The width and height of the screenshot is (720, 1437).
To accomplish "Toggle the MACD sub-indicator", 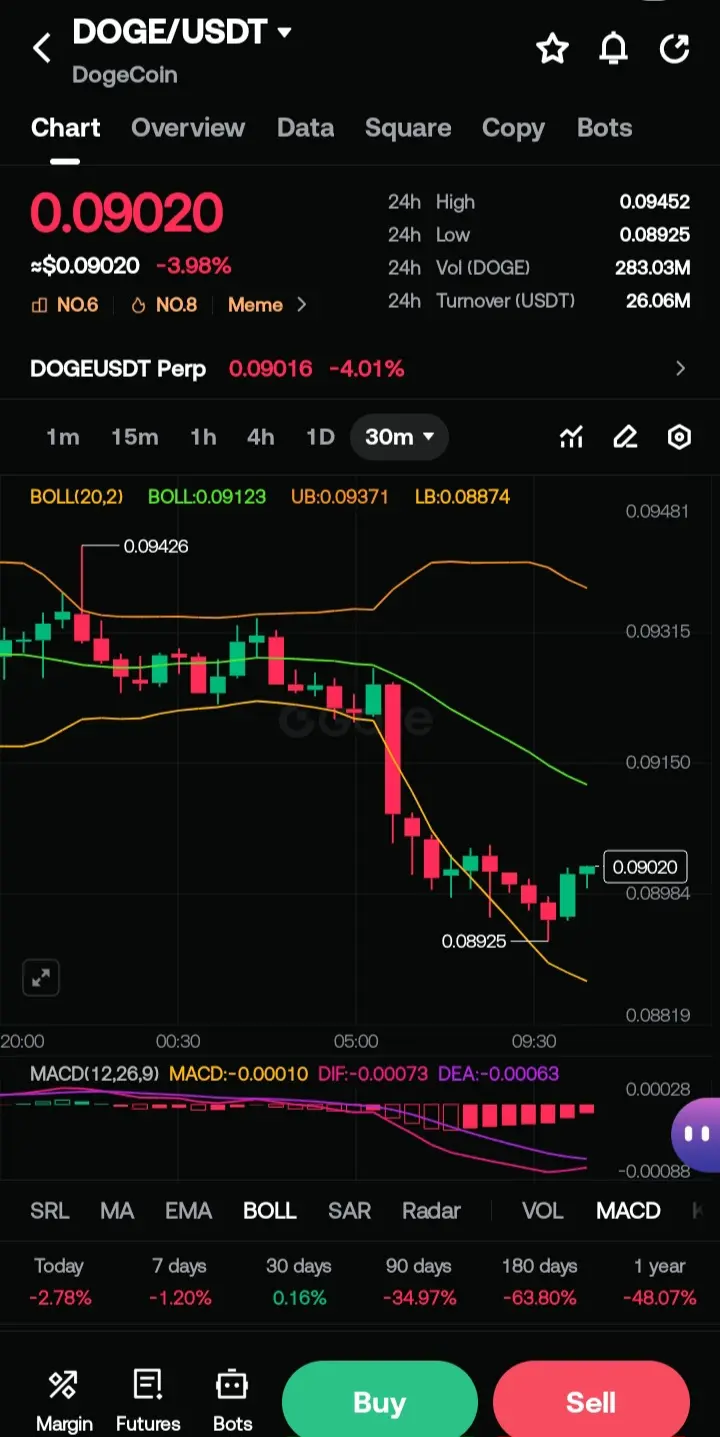I will (628, 1211).
